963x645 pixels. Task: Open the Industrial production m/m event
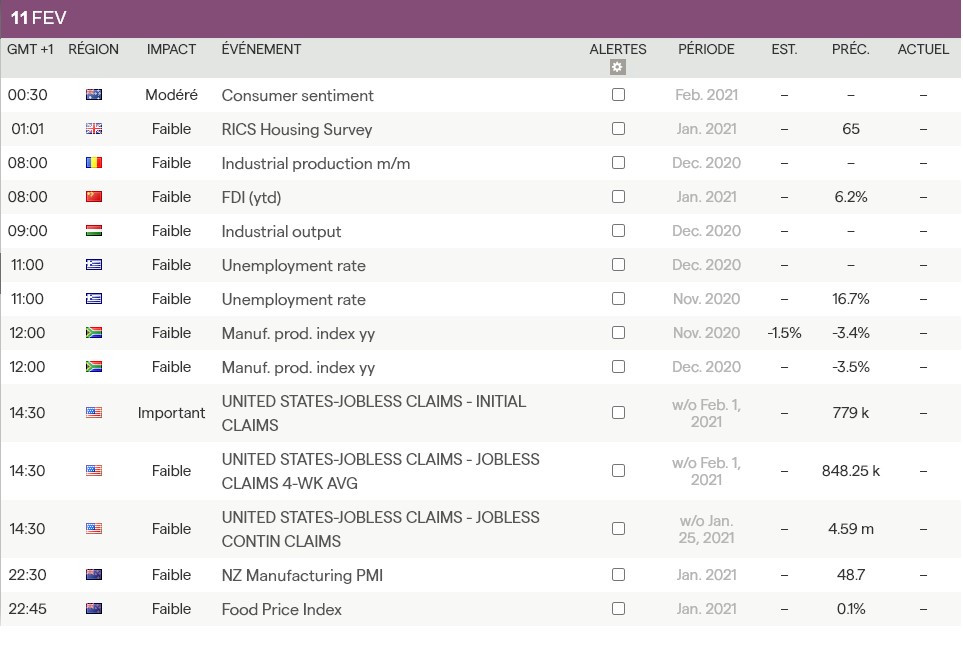pos(316,163)
